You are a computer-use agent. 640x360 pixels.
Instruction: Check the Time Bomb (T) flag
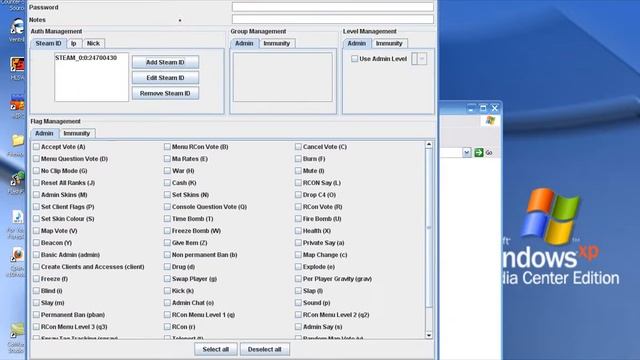point(167,219)
